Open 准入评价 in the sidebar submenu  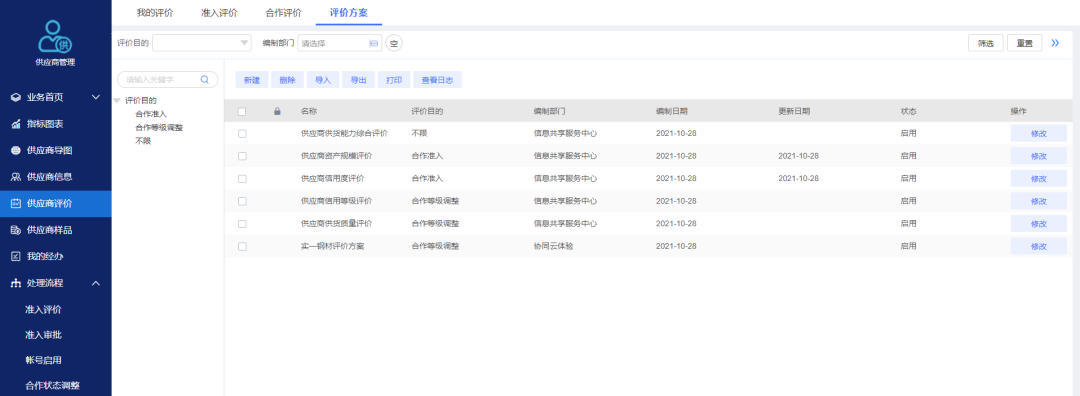pos(43,309)
